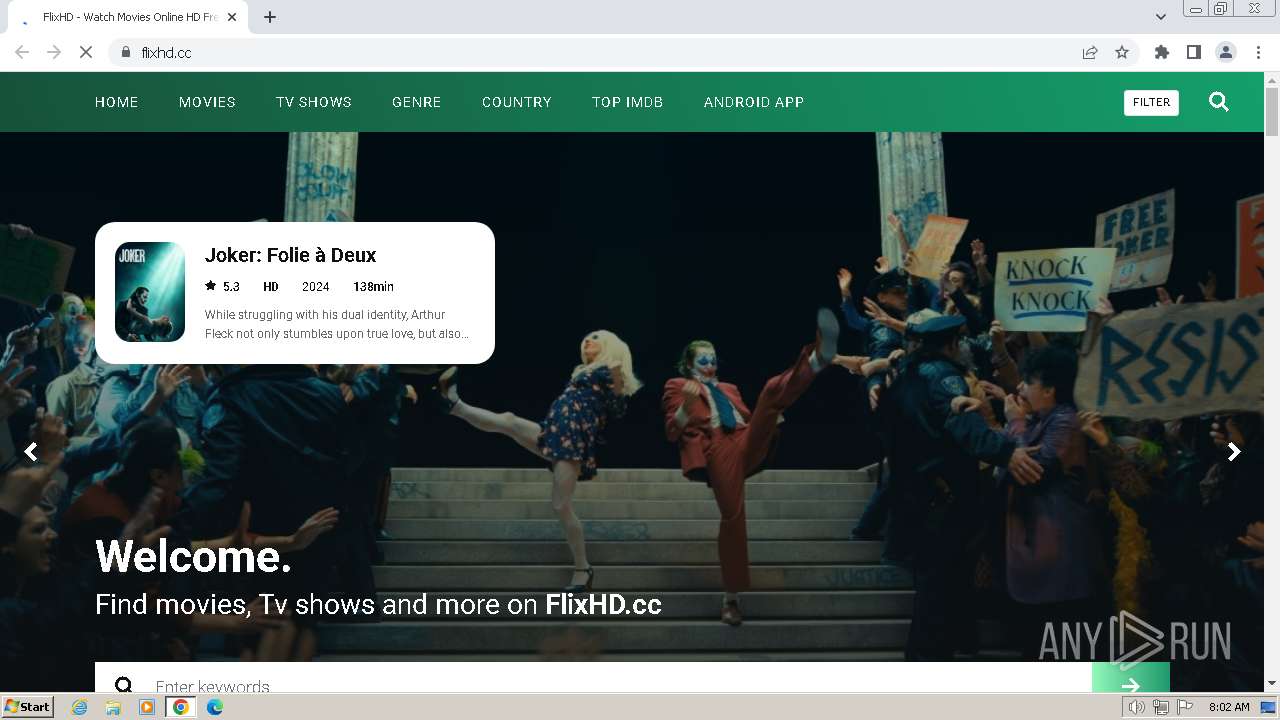1280x720 pixels.
Task: Click Show desktop button on taskbar
Action: [1269, 707]
